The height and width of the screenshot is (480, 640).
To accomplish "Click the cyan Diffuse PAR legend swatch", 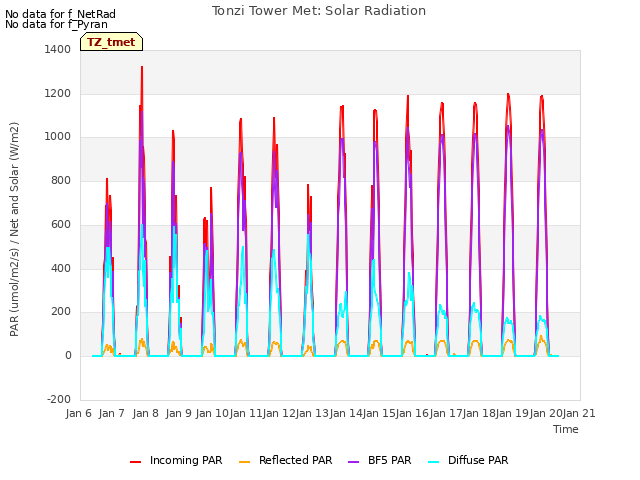I will [434, 462].
